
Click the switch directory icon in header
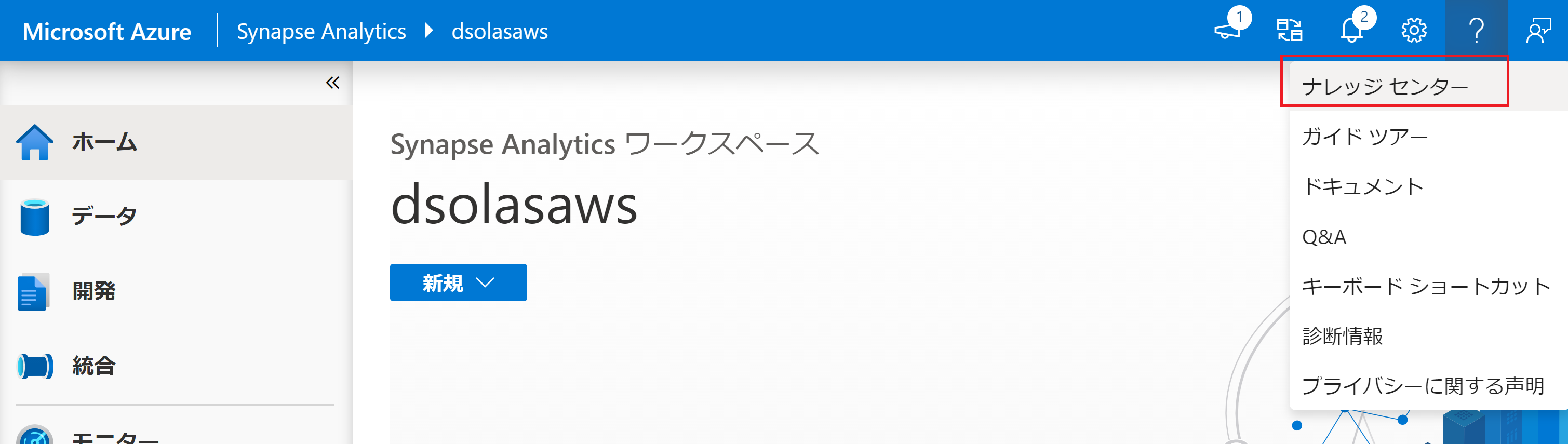coord(1289,31)
